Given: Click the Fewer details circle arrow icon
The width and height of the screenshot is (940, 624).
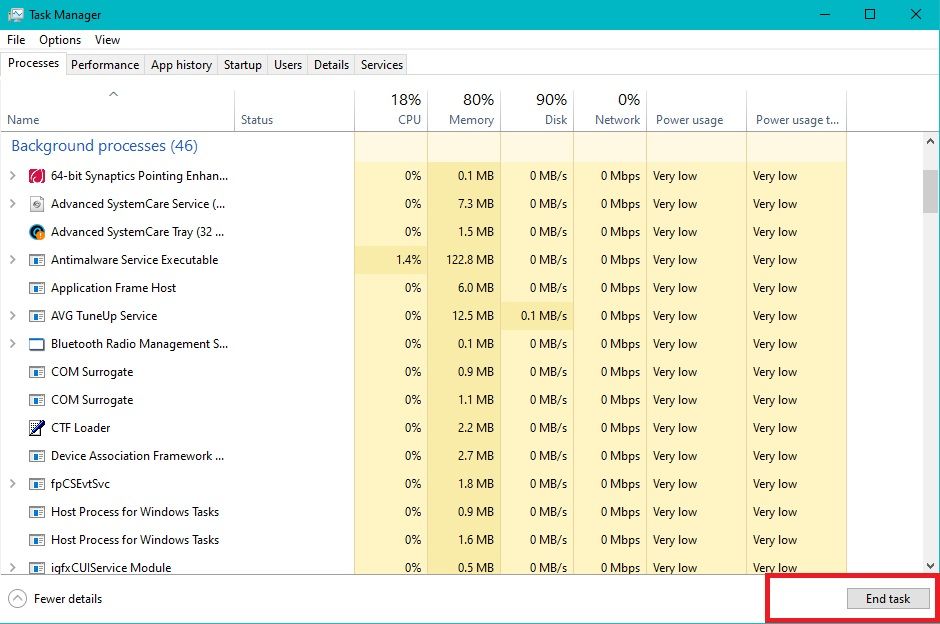Looking at the screenshot, I should point(17,598).
